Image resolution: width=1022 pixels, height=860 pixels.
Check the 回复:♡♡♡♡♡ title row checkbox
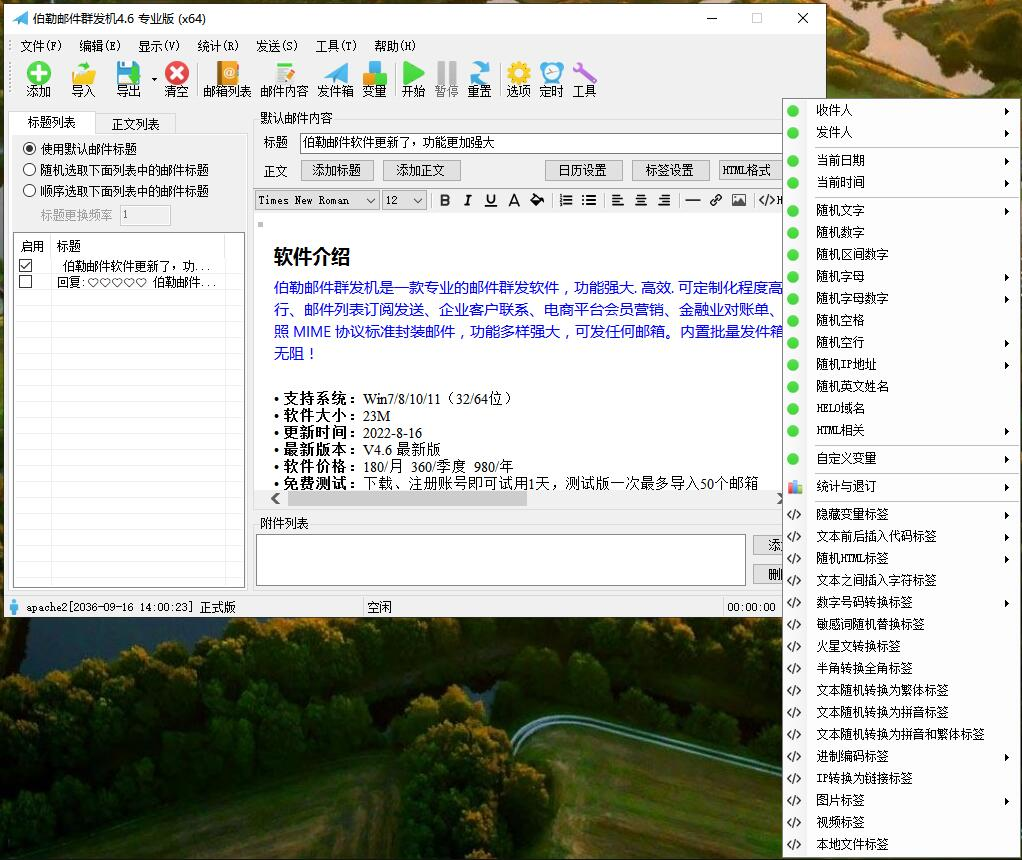pos(25,282)
